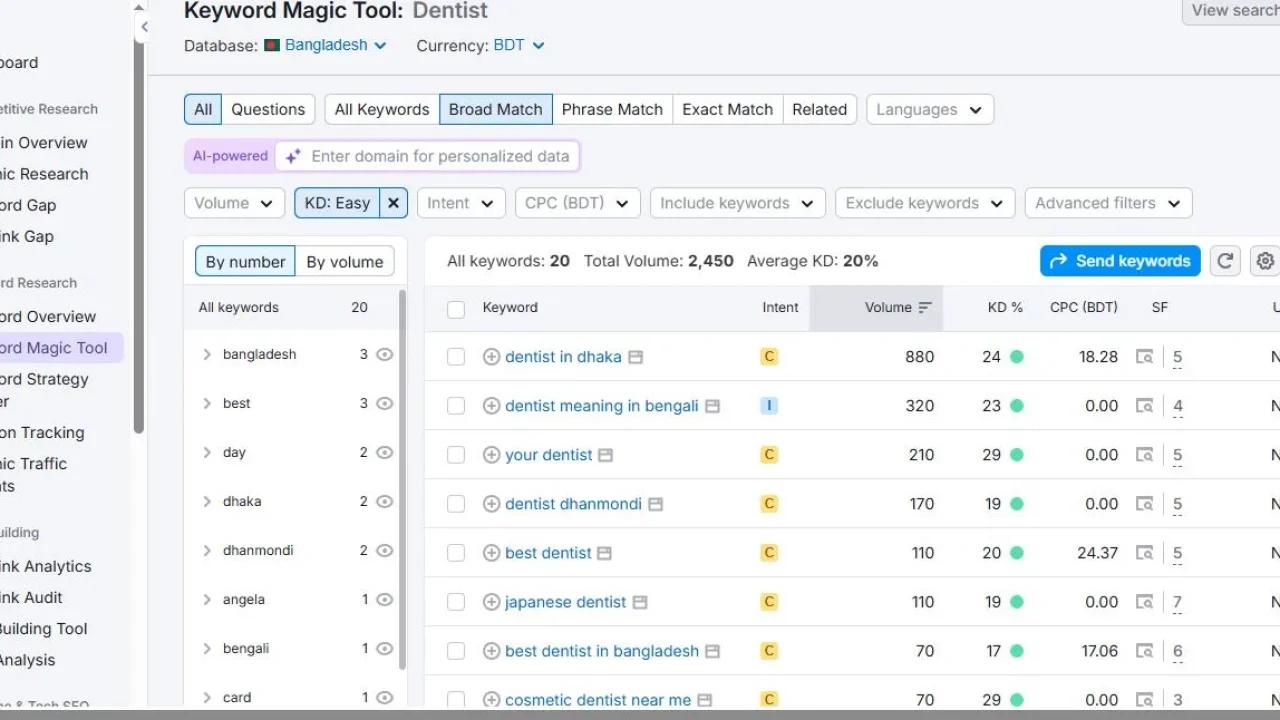Expand the "dhaka" keyword group
This screenshot has width=1280, height=720.
click(207, 501)
